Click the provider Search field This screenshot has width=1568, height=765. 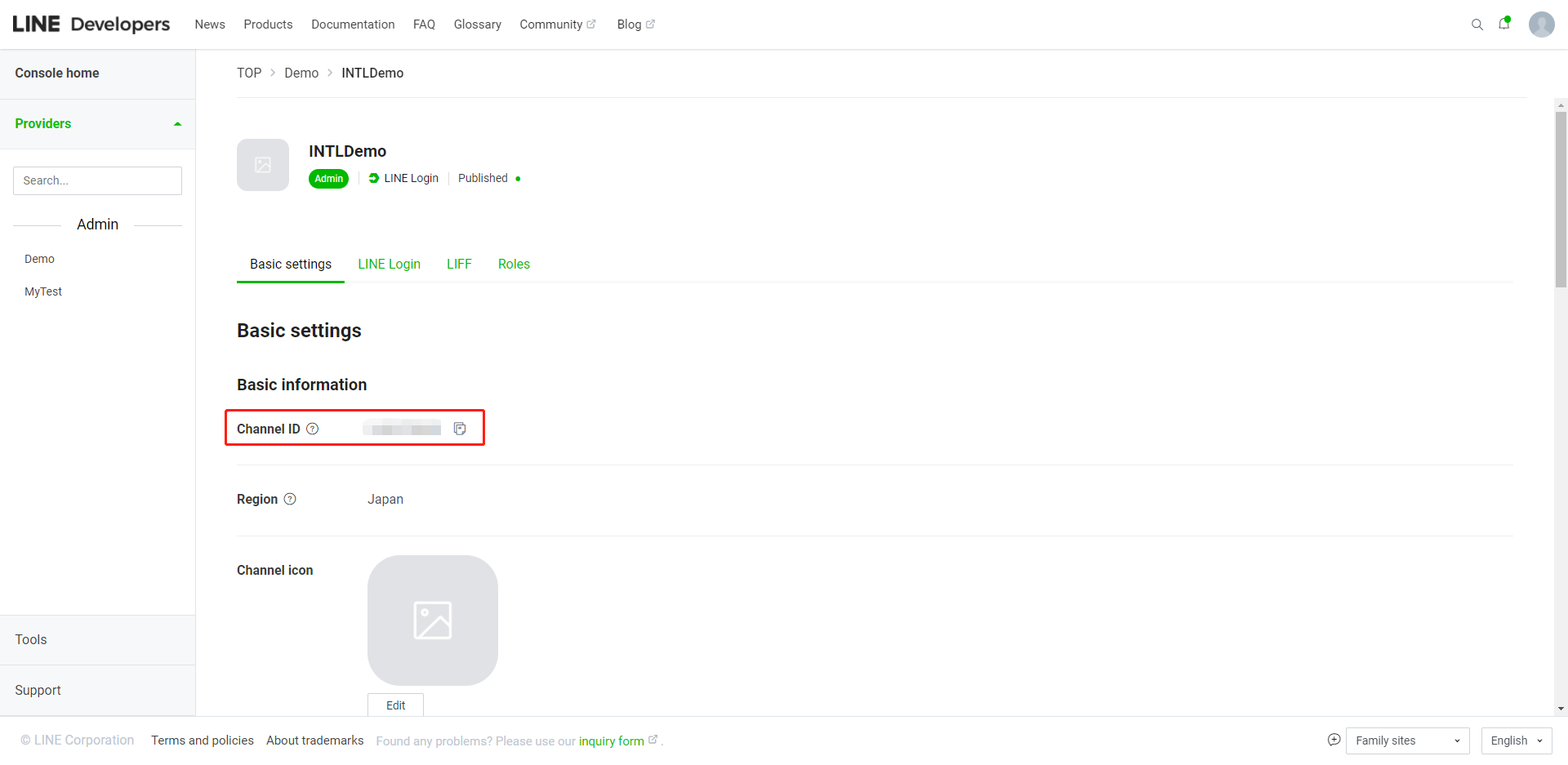pyautogui.click(x=97, y=180)
